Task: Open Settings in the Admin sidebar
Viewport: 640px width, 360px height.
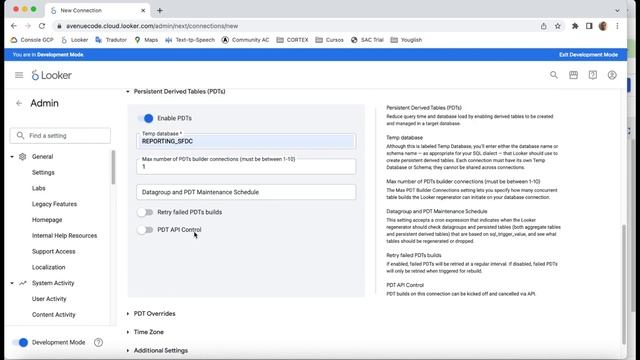Action: (43, 172)
